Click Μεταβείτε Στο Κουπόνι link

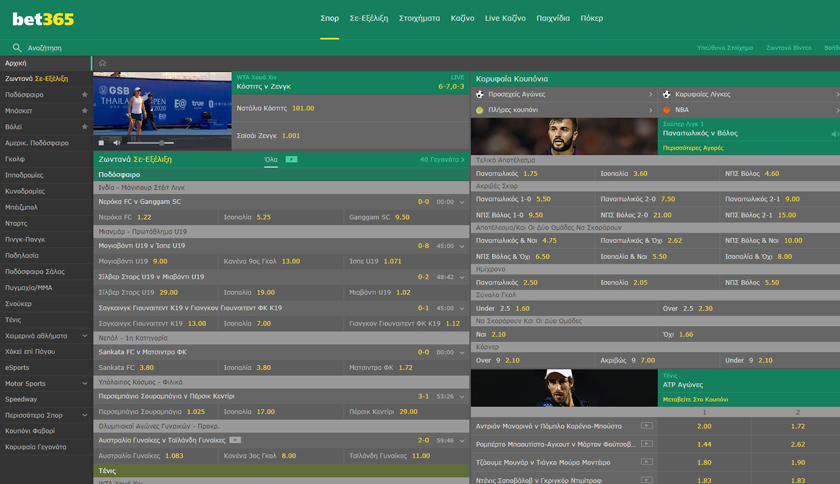click(695, 399)
